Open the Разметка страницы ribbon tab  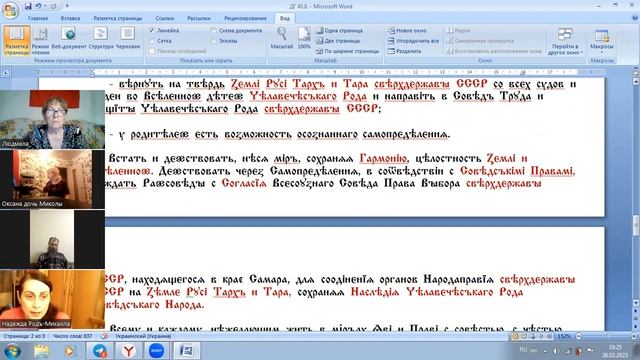click(118, 18)
